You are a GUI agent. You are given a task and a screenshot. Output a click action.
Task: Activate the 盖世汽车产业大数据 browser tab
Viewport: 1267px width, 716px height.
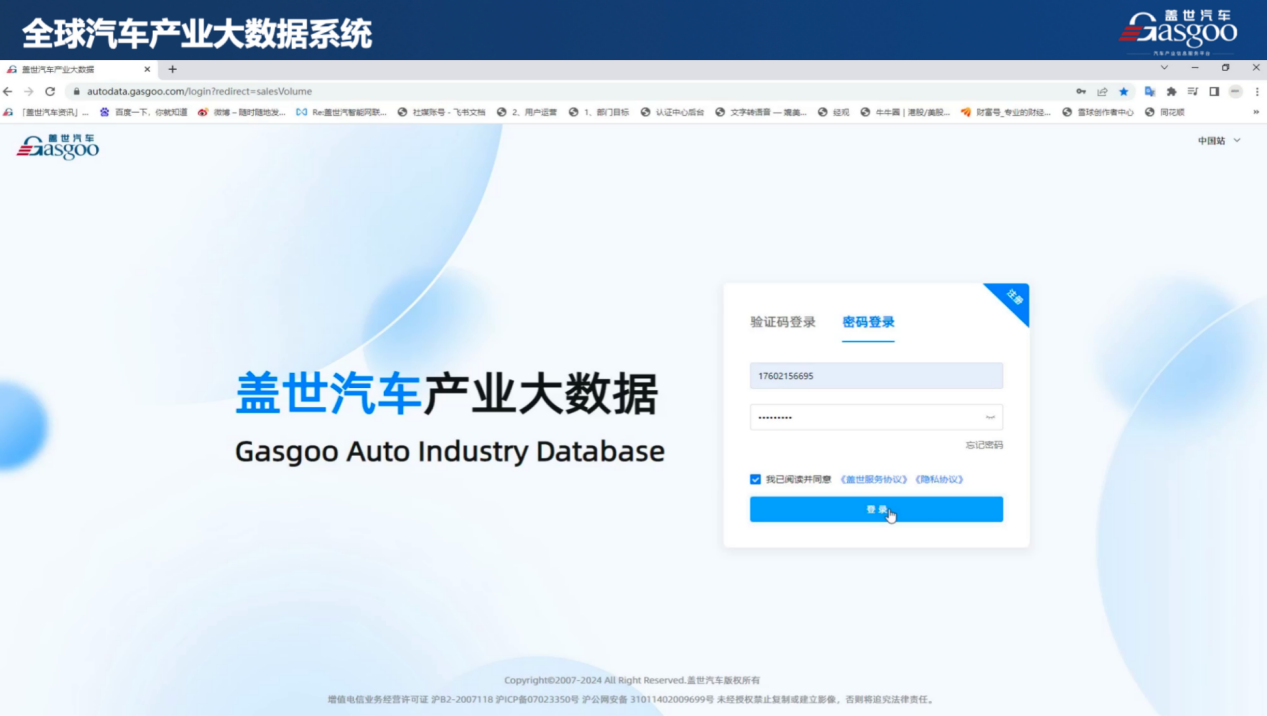click(x=78, y=69)
